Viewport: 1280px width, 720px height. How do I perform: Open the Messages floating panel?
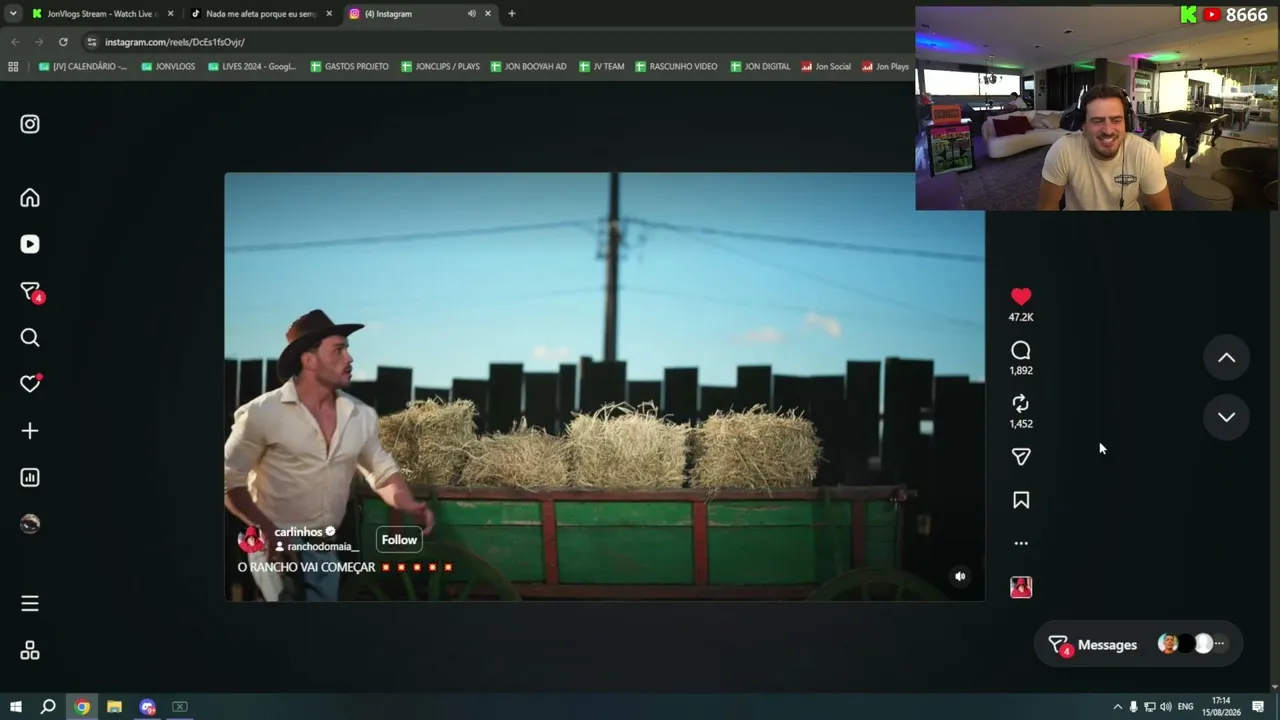pos(1138,645)
